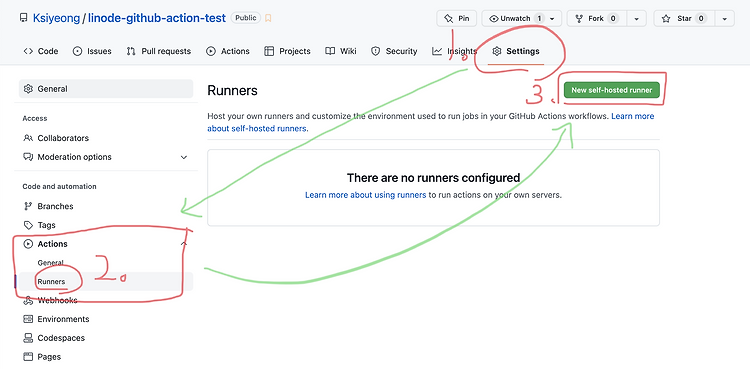Open the Unwatch dropdown caret

[x=552, y=19]
